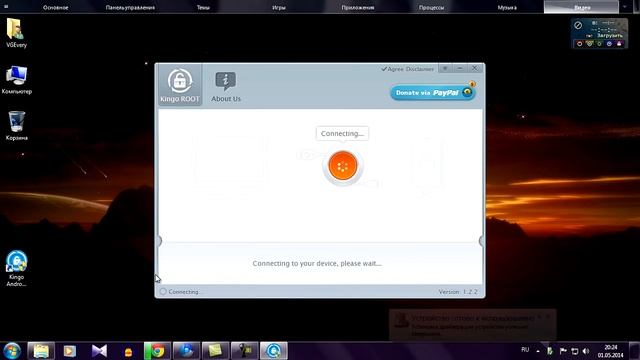The image size is (640, 360).
Task: Click the Version 1.2.2 label
Action: [458, 292]
